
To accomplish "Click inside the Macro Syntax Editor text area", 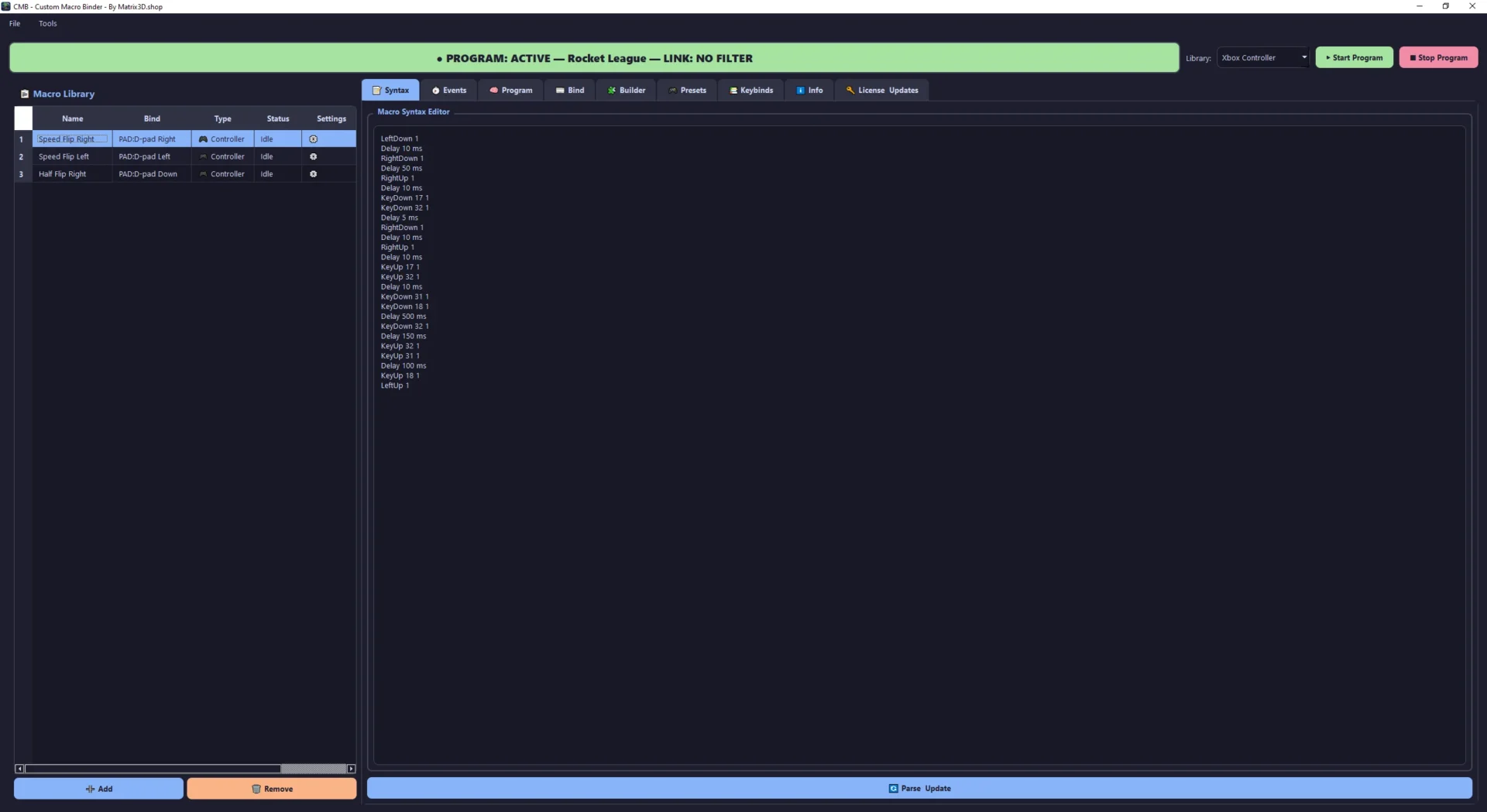I will [919, 445].
